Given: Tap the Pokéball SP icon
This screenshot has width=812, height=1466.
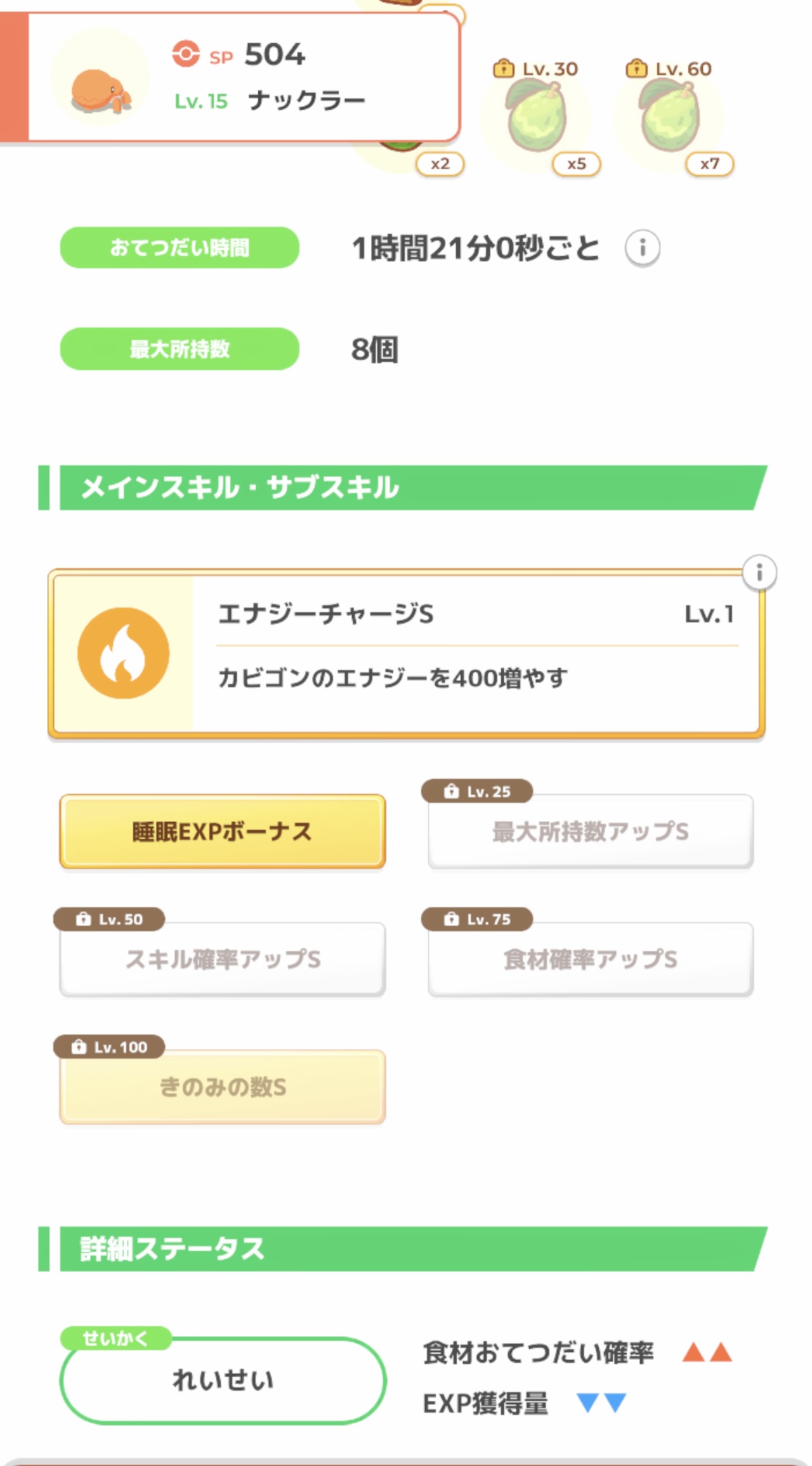Looking at the screenshot, I should click(x=186, y=54).
